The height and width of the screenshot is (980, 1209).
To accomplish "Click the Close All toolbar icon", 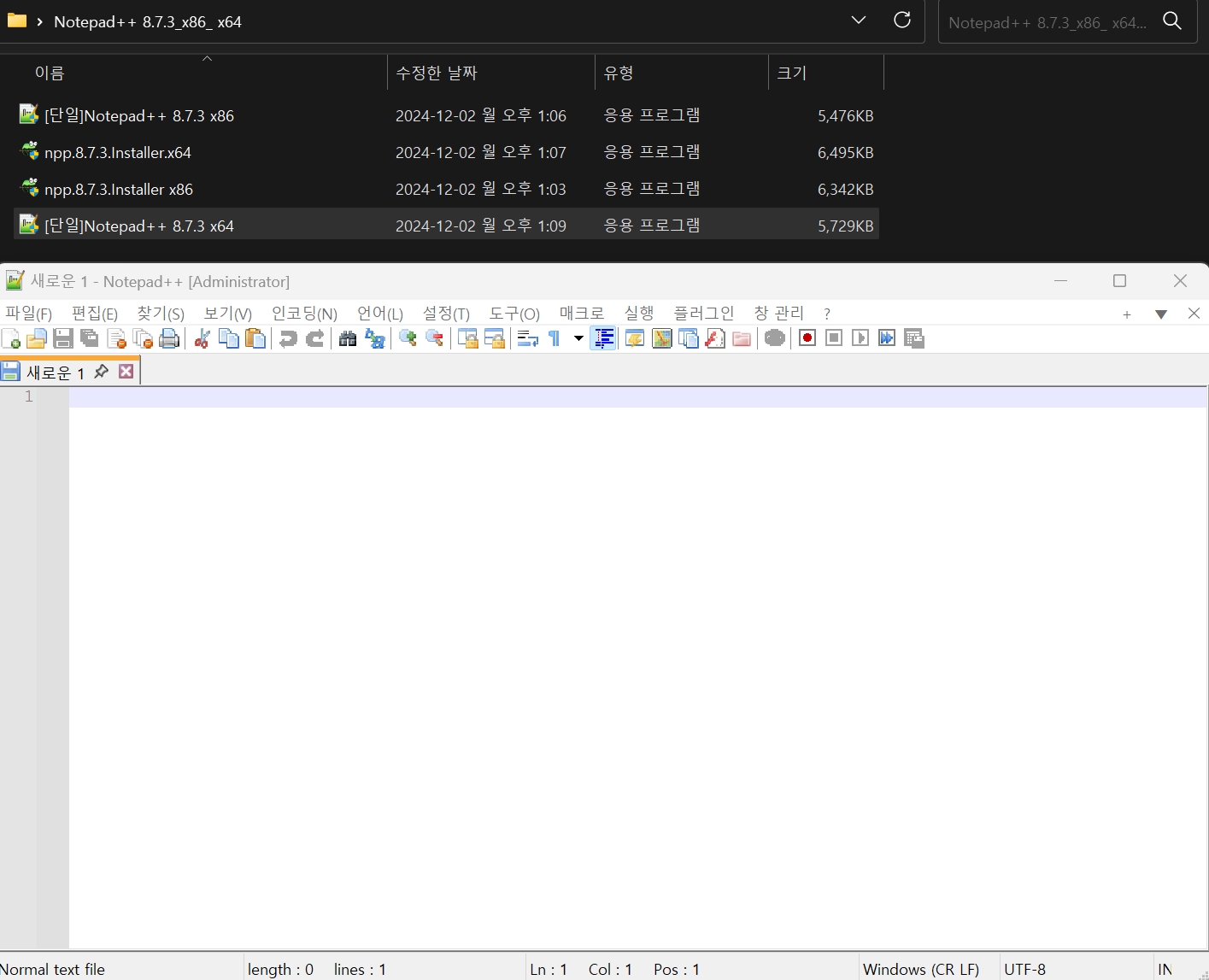I will (x=144, y=338).
